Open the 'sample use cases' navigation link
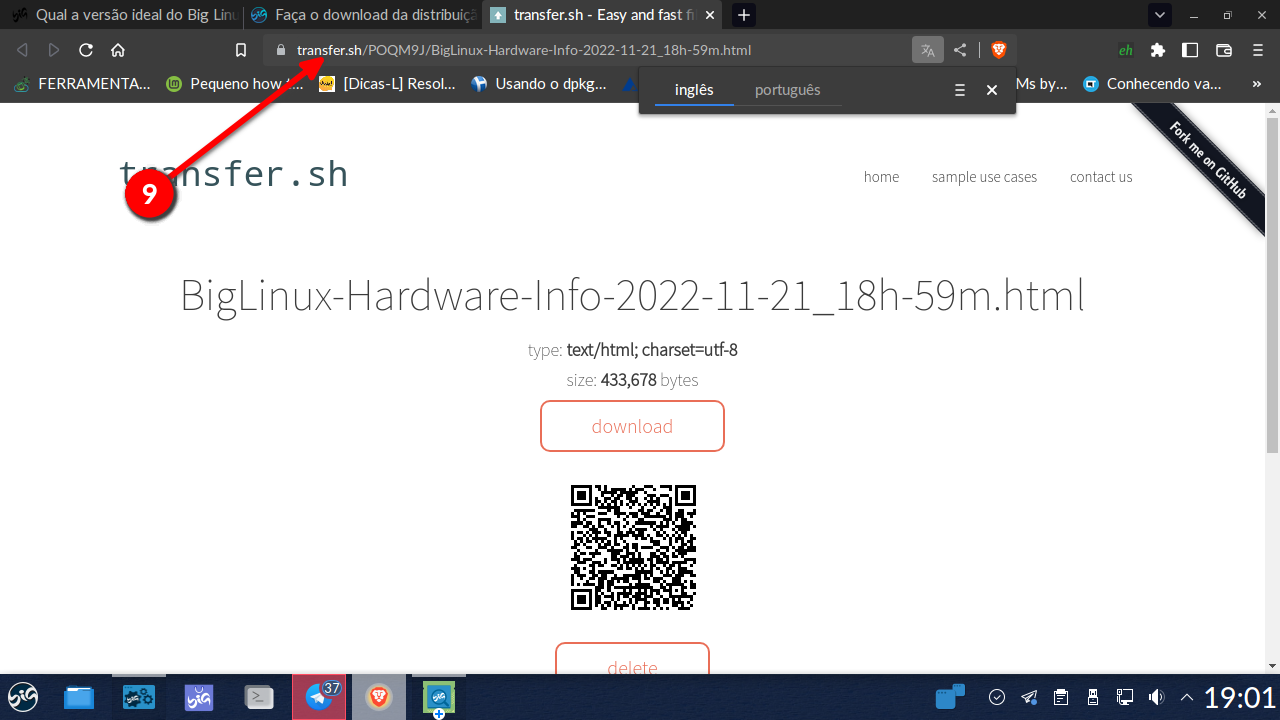Image resolution: width=1280 pixels, height=720 pixels. tap(984, 177)
